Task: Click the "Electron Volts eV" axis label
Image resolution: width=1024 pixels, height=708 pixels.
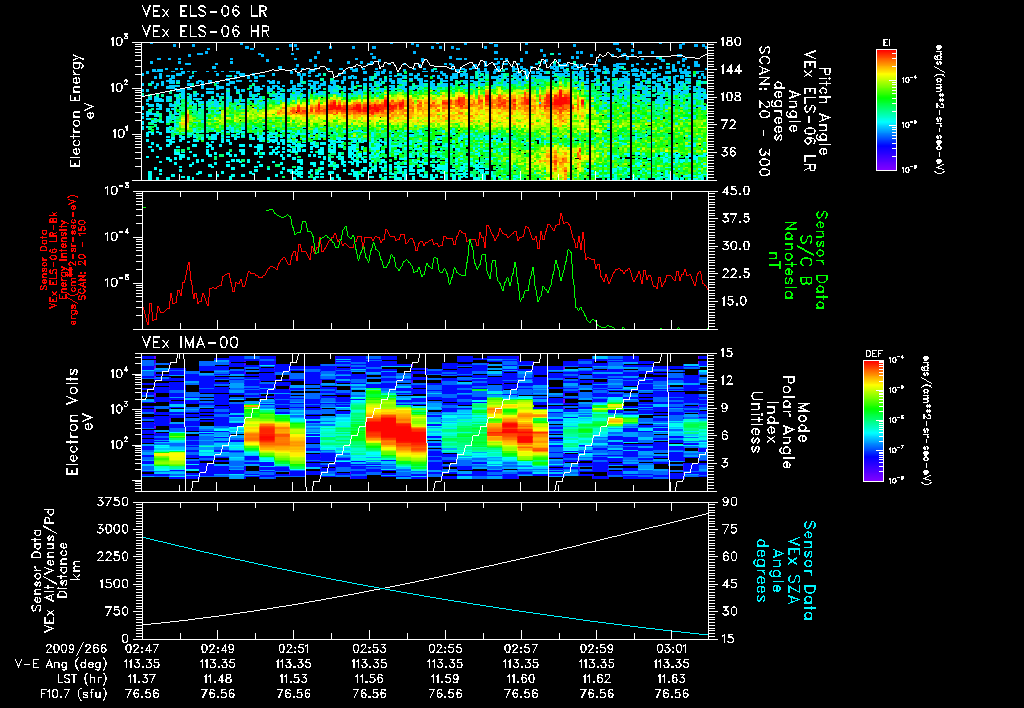Action: pos(78,422)
